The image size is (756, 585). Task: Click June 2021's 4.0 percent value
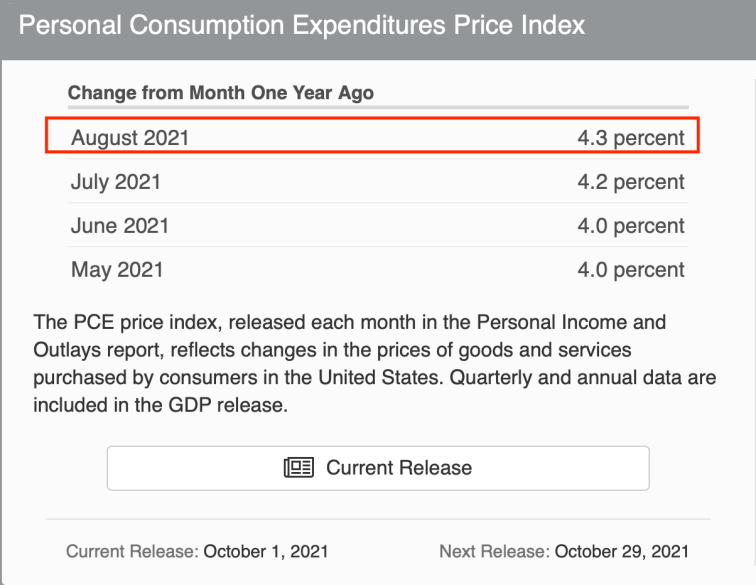click(631, 226)
